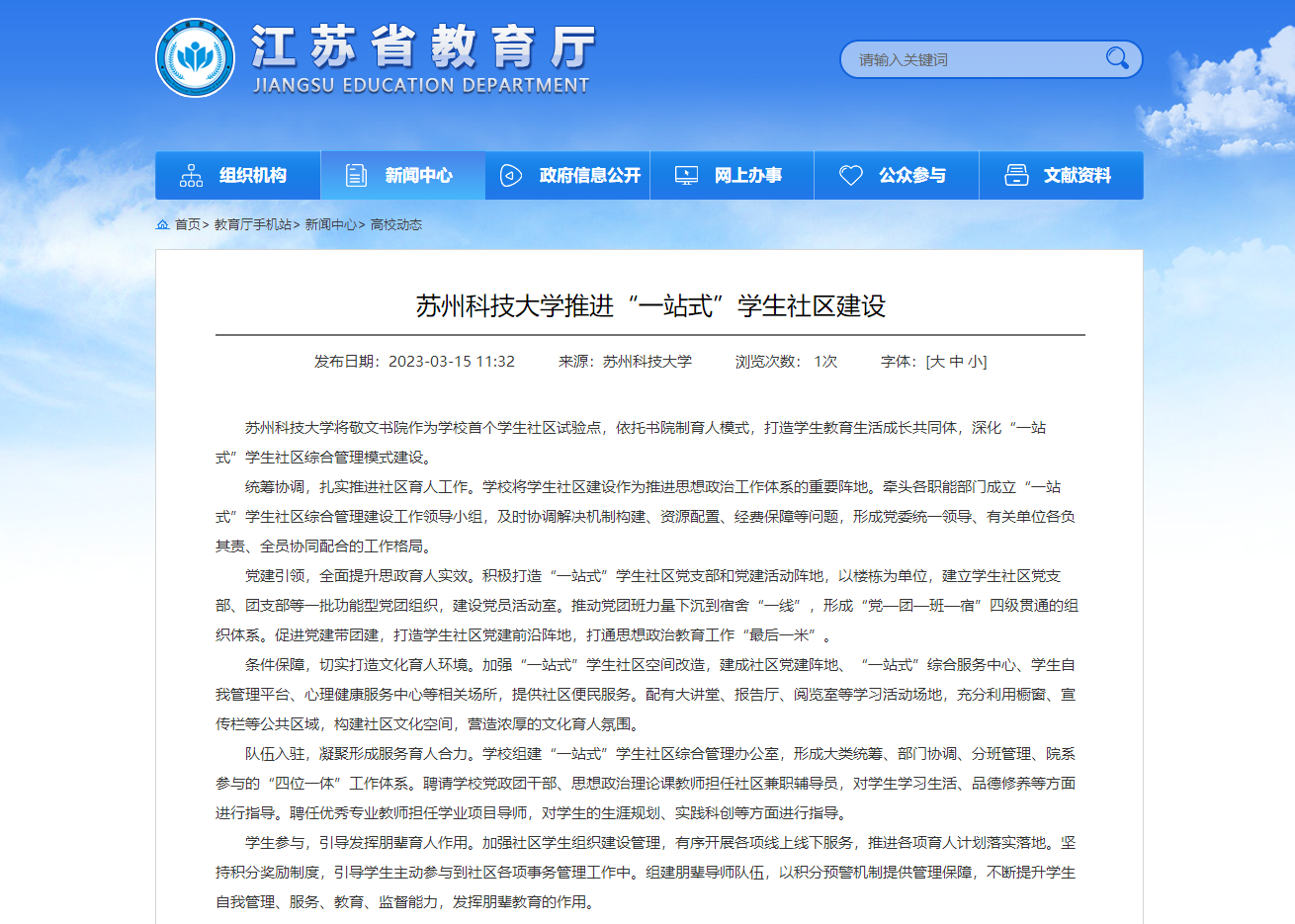Click the 首页 breadcrumb link
Viewport: 1295px width, 924px height.
pyautogui.click(x=188, y=225)
